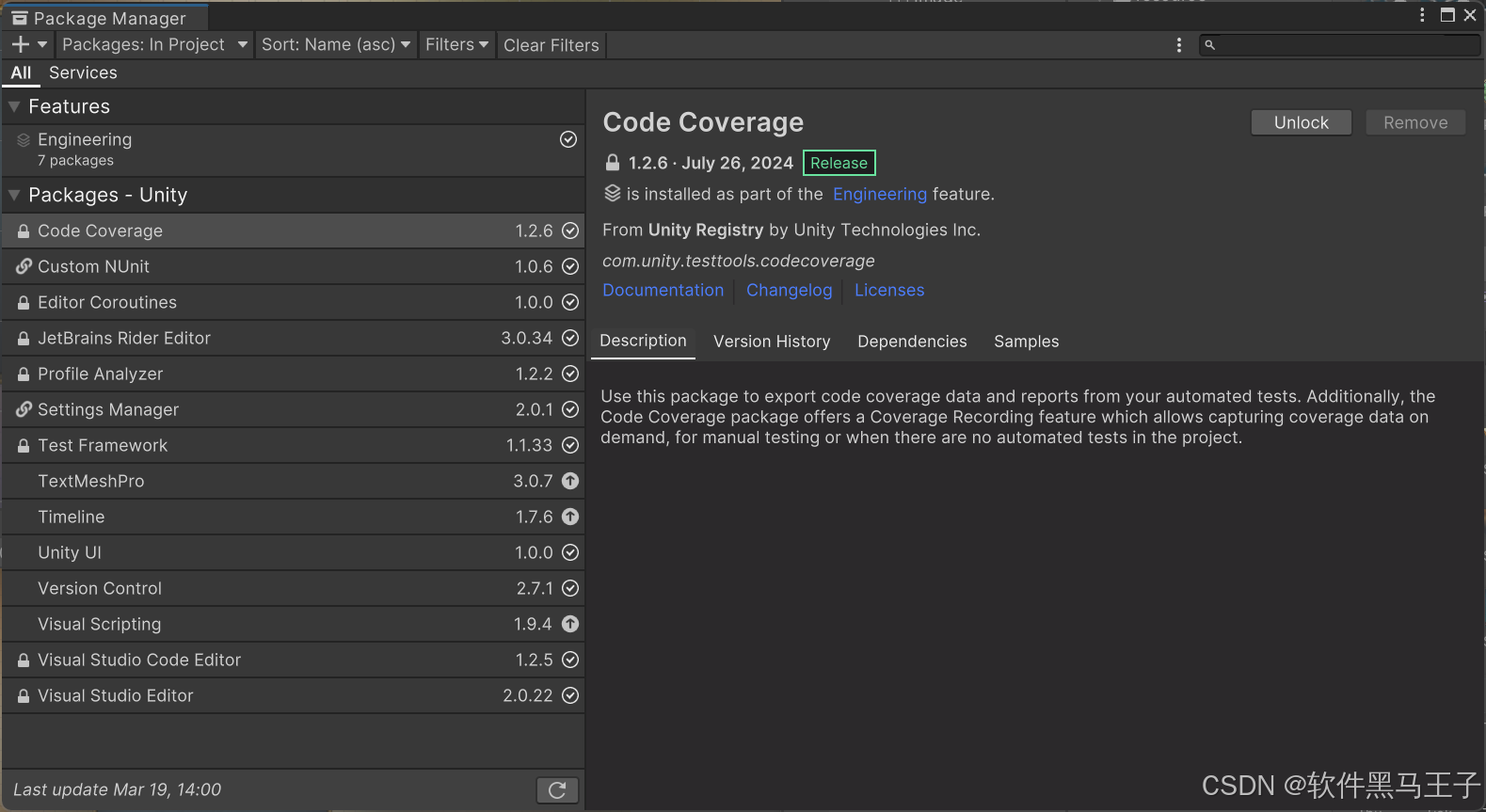Select the Test Framework package
Screen dimensions: 1486x812
click(x=293, y=445)
